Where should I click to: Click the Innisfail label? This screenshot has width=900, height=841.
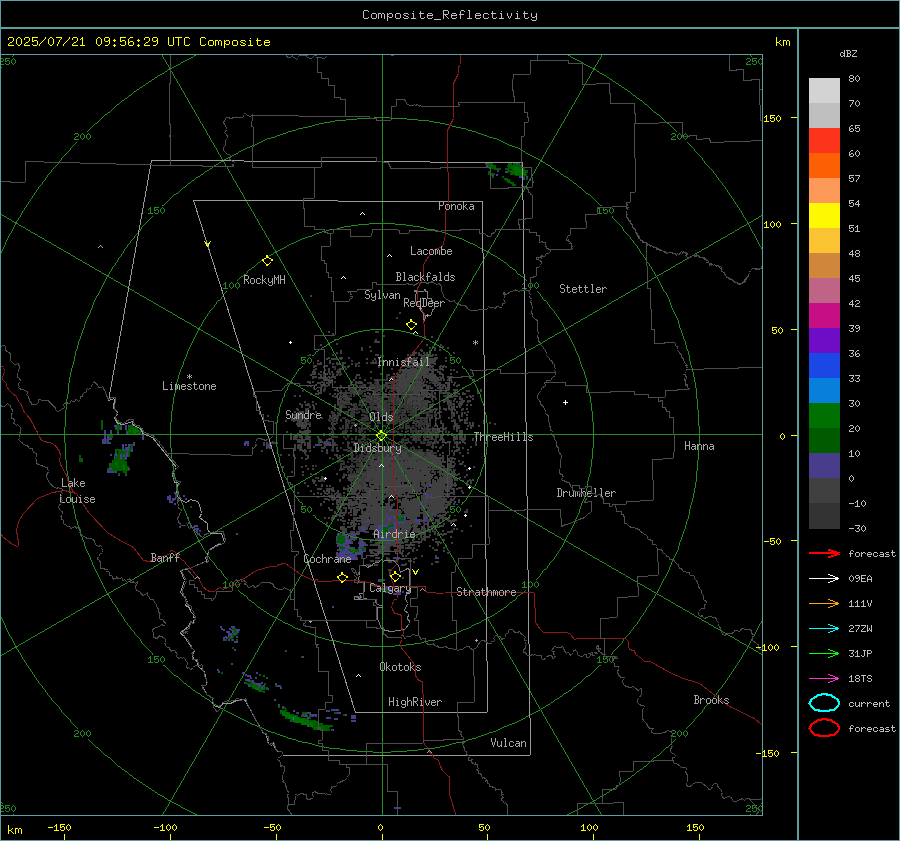(x=403, y=362)
